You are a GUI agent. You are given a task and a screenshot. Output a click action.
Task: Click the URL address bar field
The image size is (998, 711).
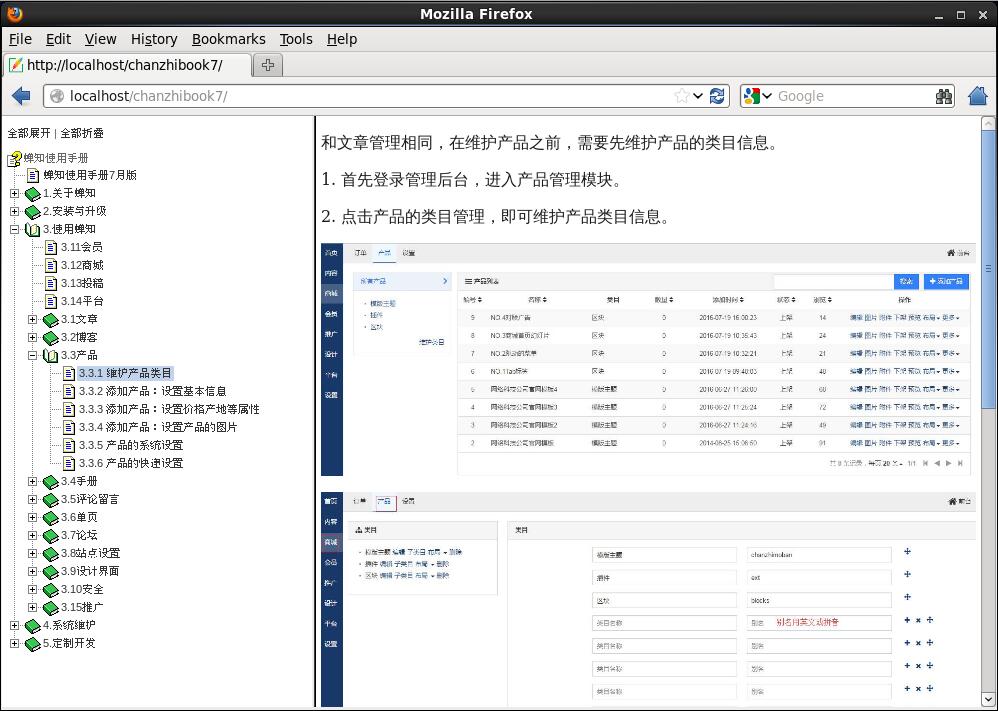coord(360,96)
